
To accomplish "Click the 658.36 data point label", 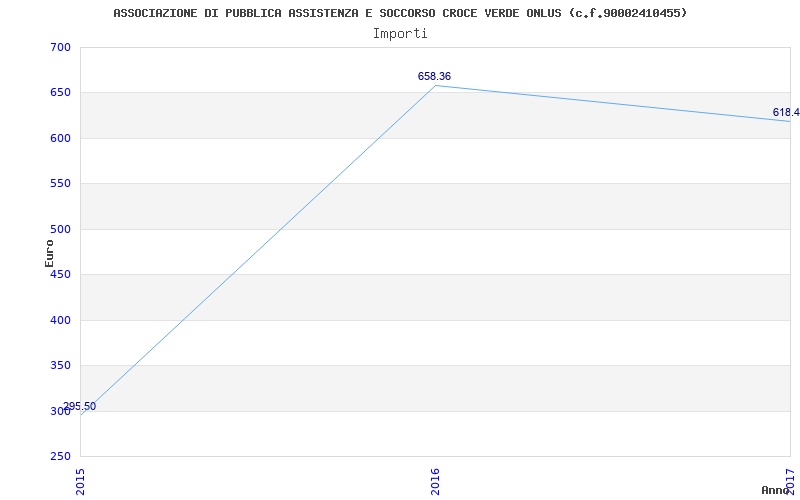I will click(434, 77).
